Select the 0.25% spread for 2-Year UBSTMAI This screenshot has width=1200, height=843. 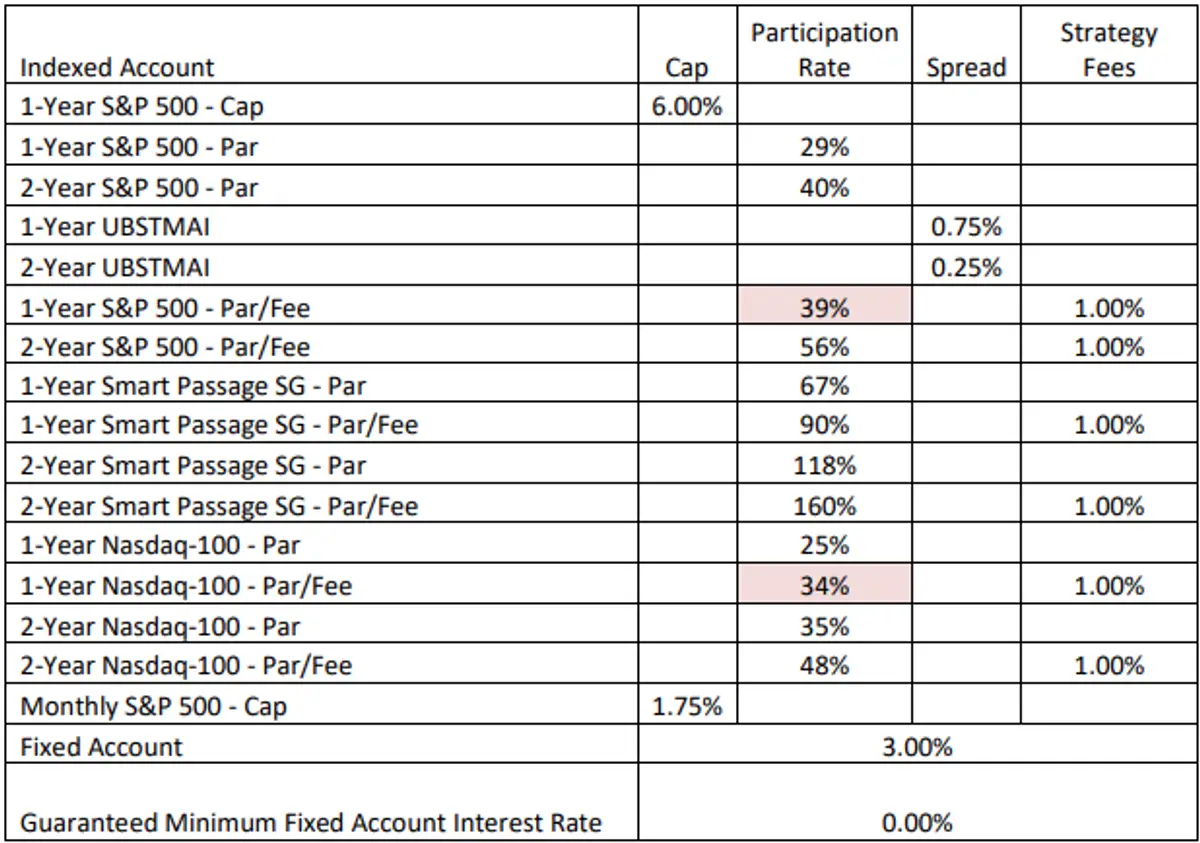[x=965, y=267]
